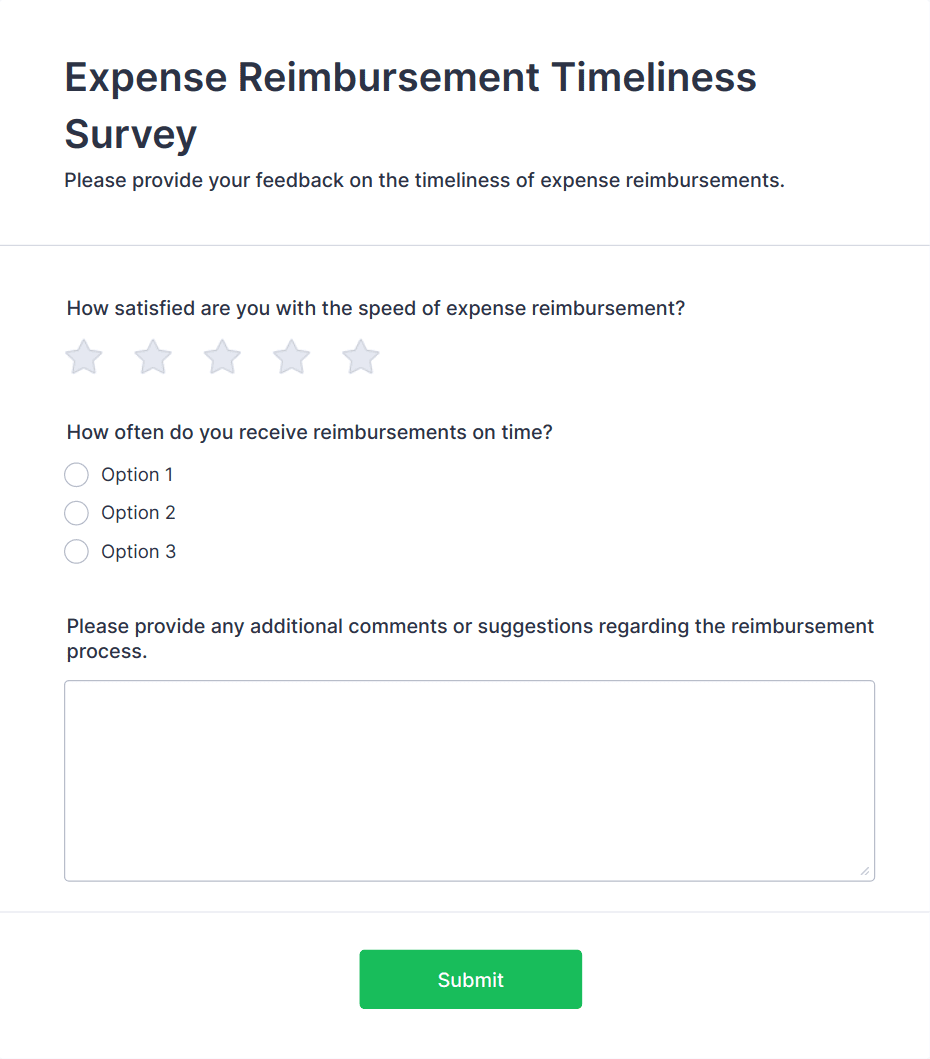Give five stars for reimbursement speed
Viewport: 930px width, 1059px height.
pos(360,356)
